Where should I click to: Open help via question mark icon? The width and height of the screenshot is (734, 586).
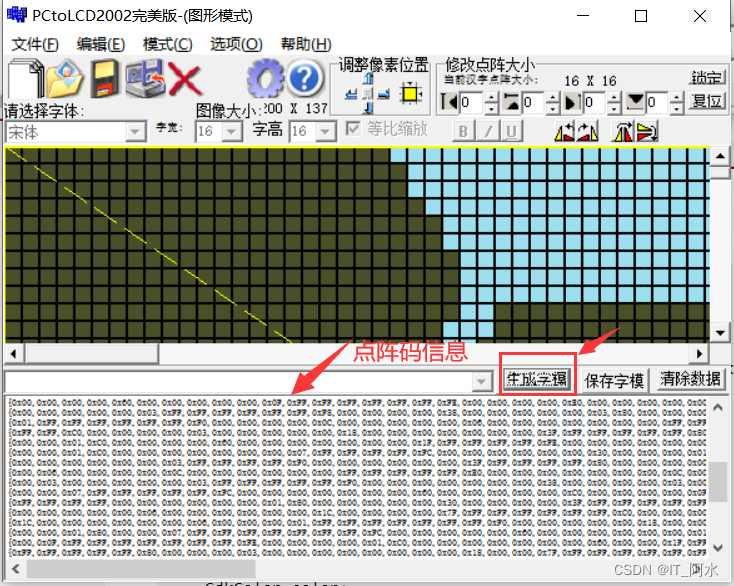point(305,78)
